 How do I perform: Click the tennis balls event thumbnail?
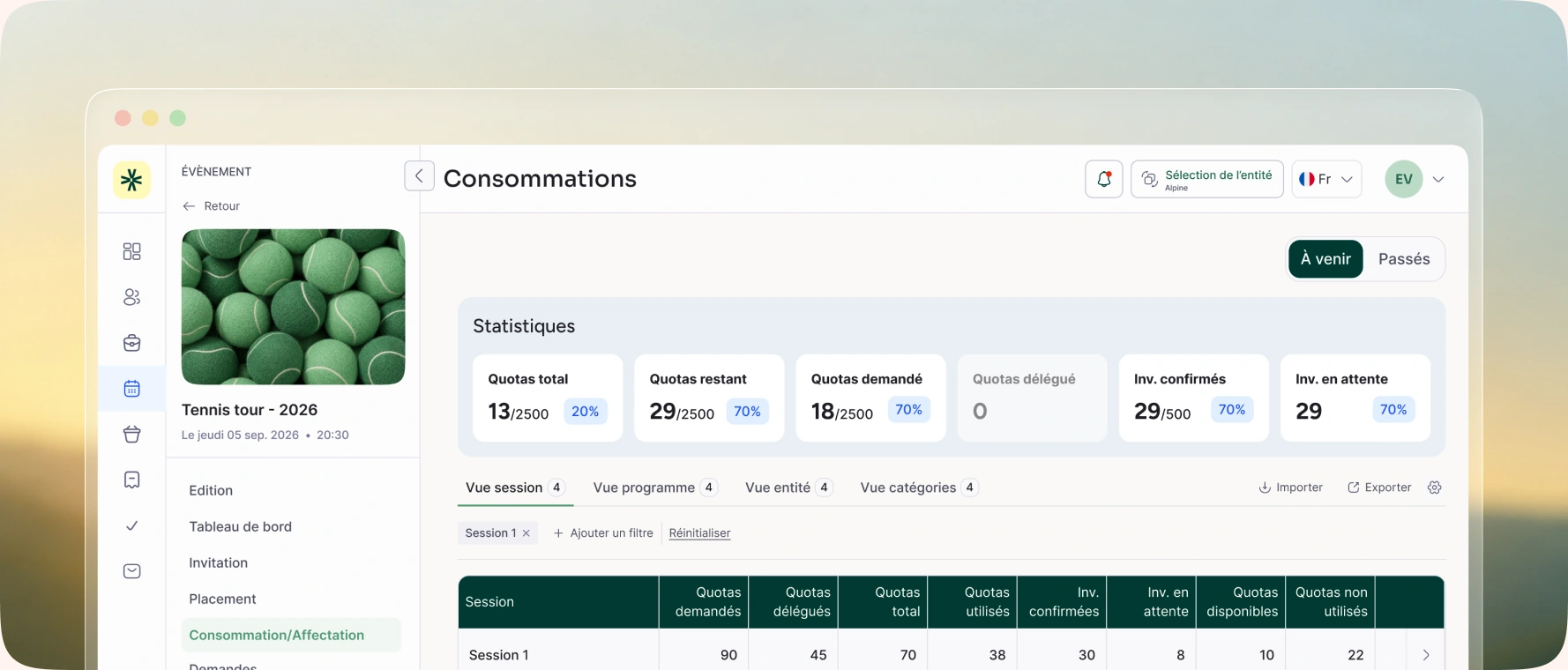pos(293,307)
